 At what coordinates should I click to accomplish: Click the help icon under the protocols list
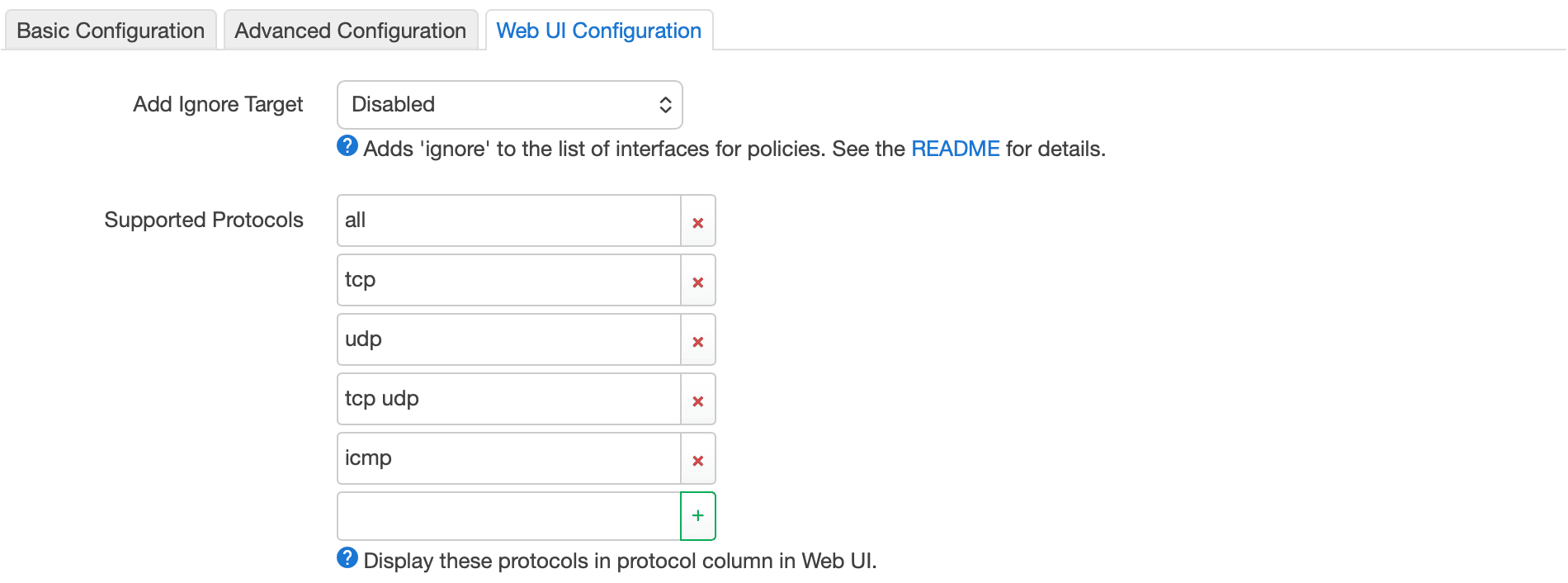(347, 558)
